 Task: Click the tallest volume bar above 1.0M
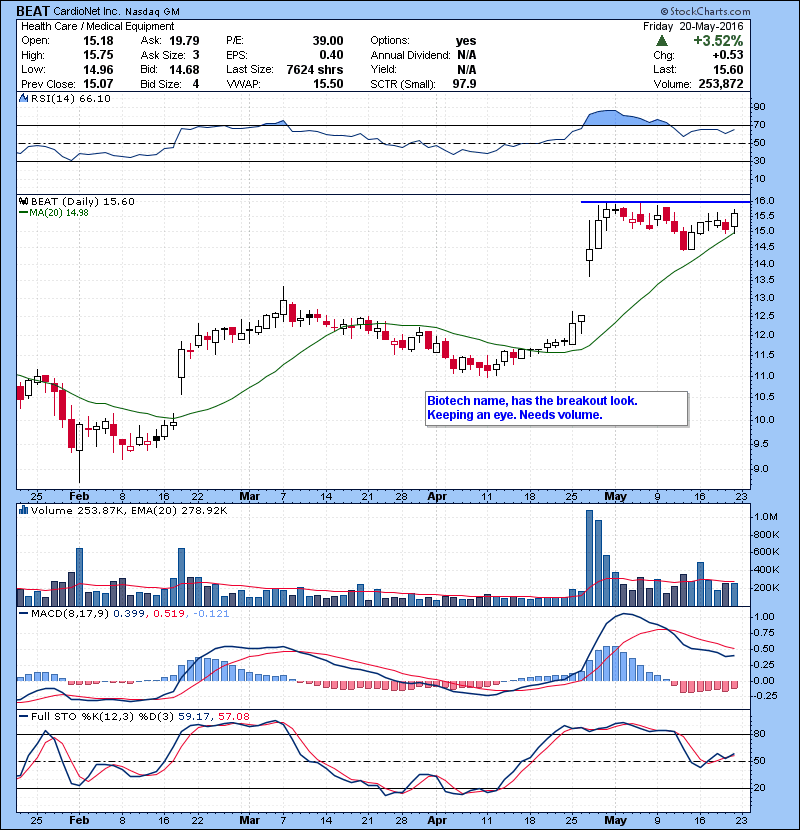[x=589, y=558]
